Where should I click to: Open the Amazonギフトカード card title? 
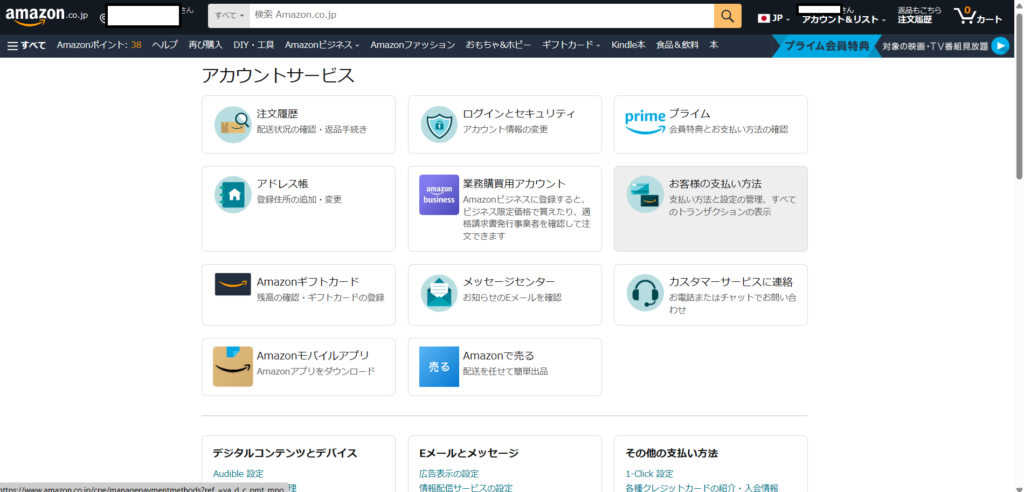click(x=308, y=282)
